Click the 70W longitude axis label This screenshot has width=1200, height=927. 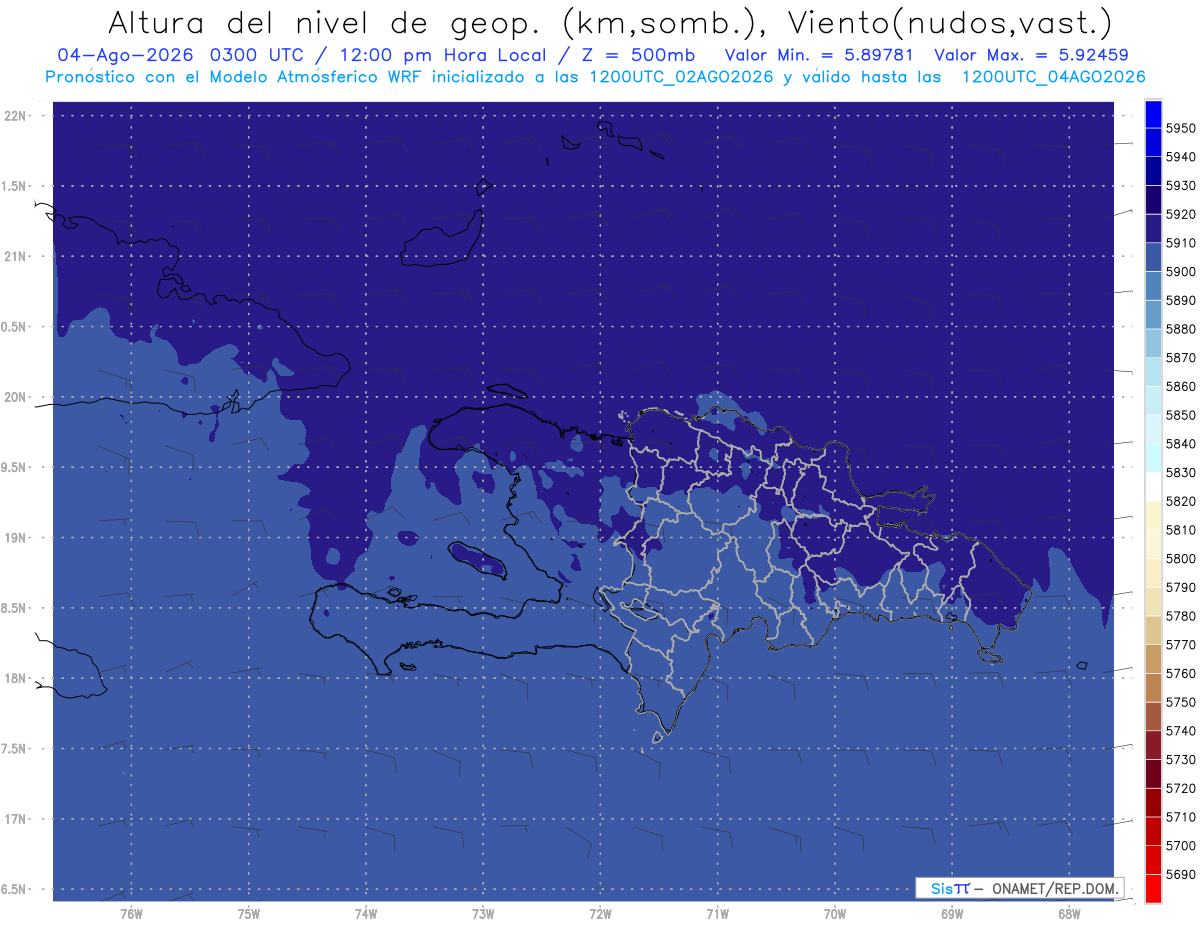point(835,914)
